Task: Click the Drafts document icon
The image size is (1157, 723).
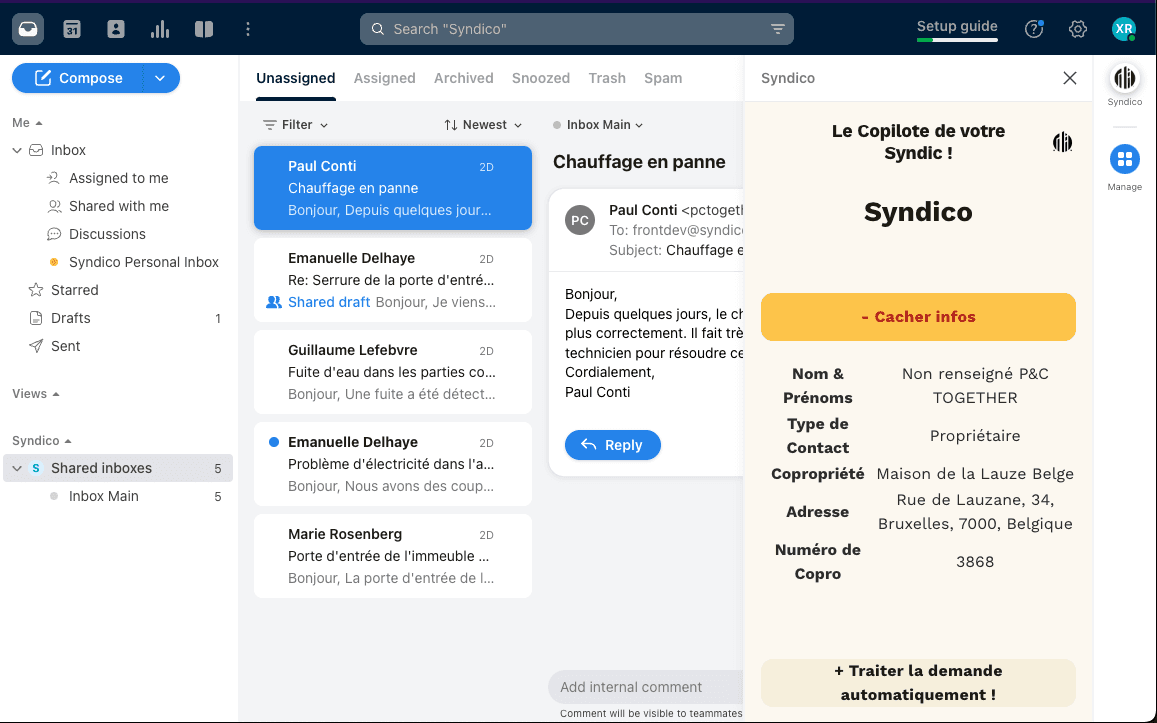Action: pyautogui.click(x=35, y=318)
